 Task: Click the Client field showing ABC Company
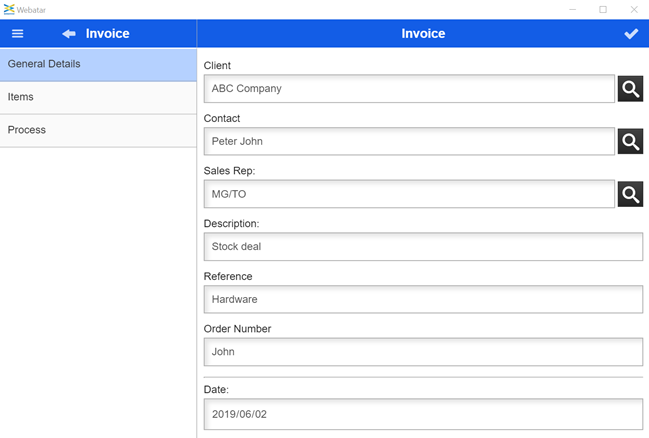tap(408, 89)
